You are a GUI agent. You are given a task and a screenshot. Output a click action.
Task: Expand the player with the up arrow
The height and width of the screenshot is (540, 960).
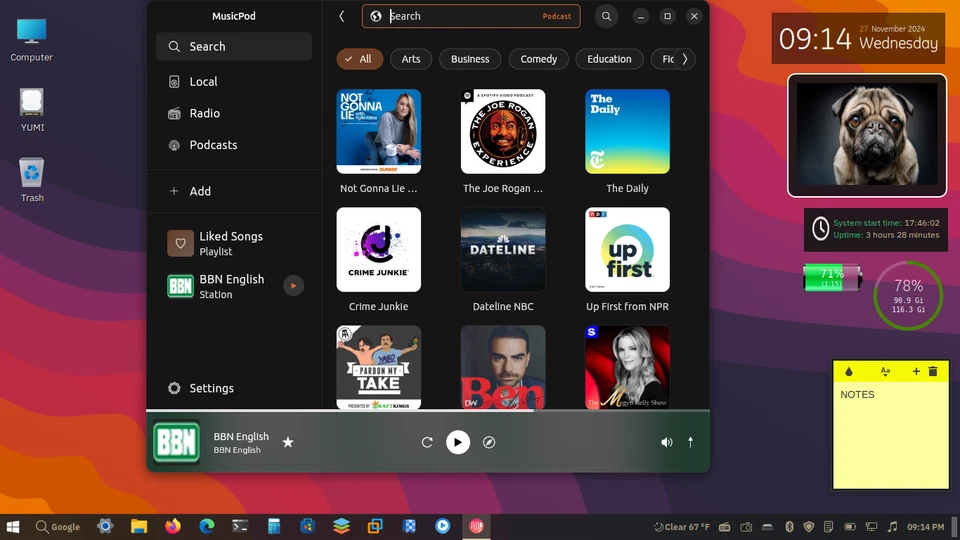(x=690, y=442)
